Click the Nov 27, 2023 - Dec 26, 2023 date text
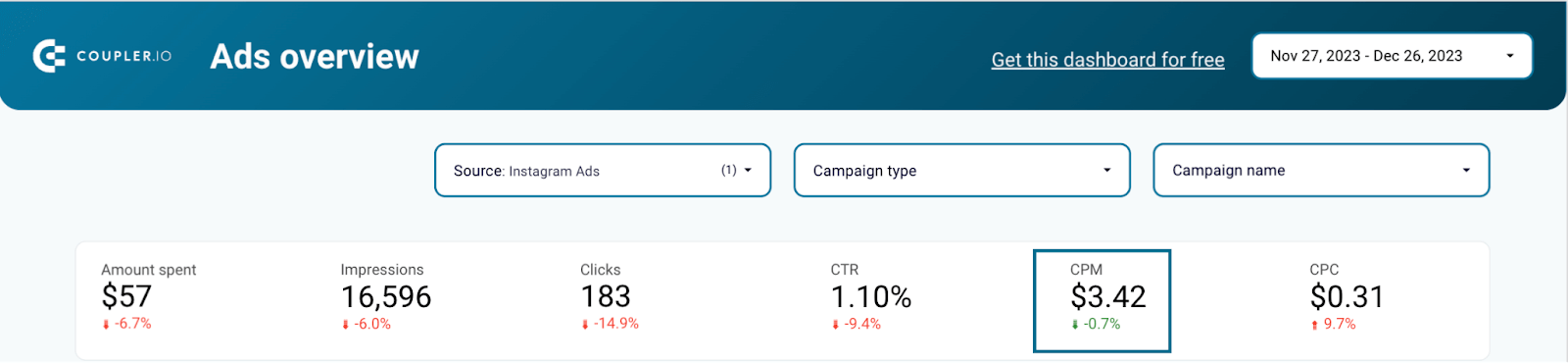 pos(1366,56)
